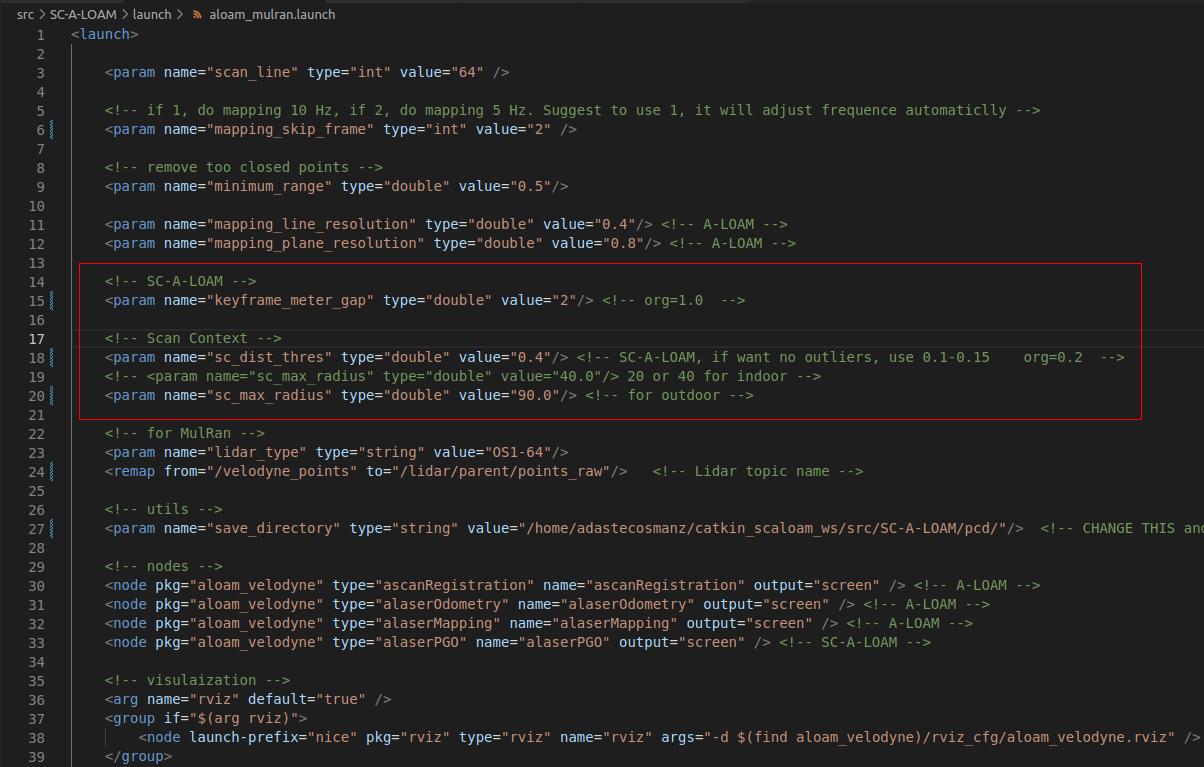Show the change decoration at line 24
Image resolution: width=1204 pixels, height=767 pixels.
[51, 471]
